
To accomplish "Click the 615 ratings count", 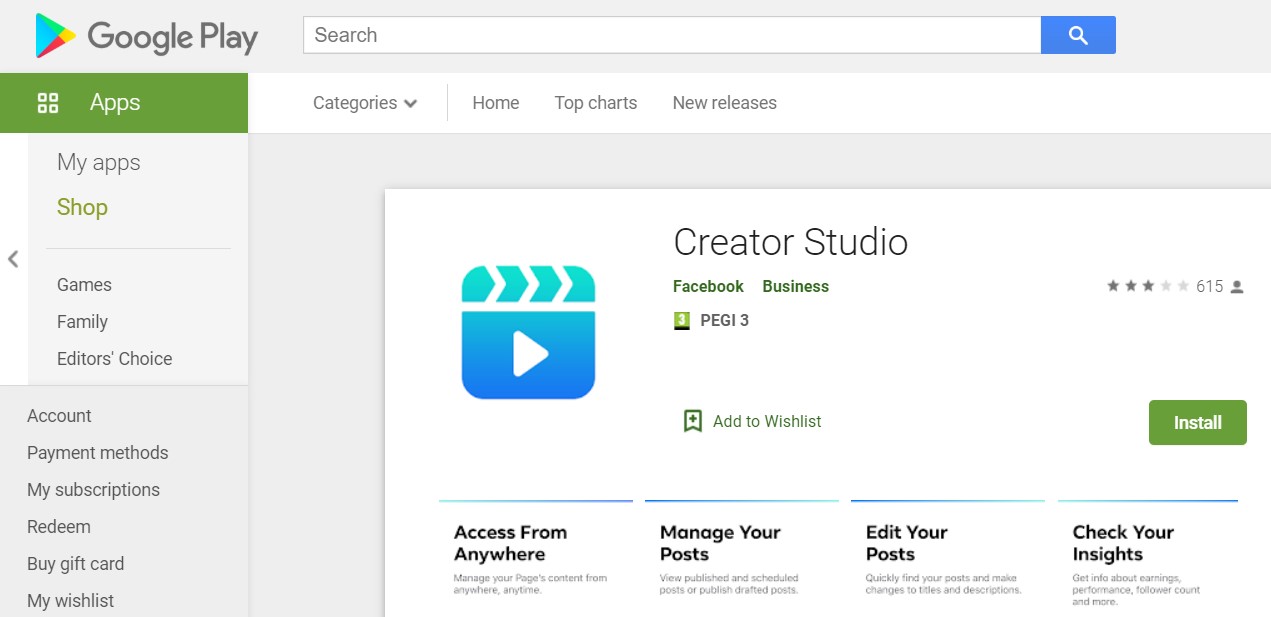I will (1209, 287).
